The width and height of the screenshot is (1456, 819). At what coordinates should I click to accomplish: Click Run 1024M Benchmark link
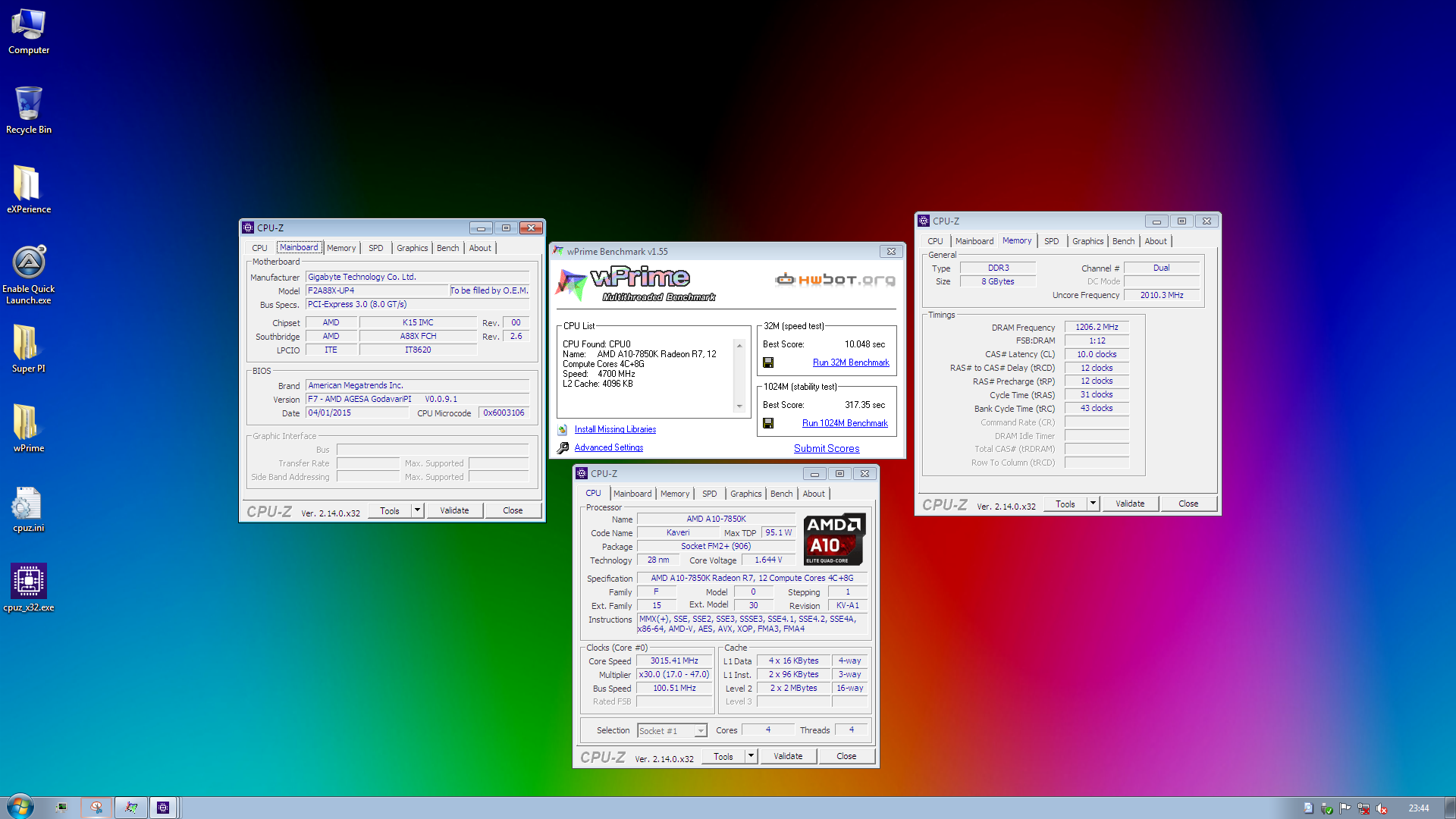click(845, 423)
